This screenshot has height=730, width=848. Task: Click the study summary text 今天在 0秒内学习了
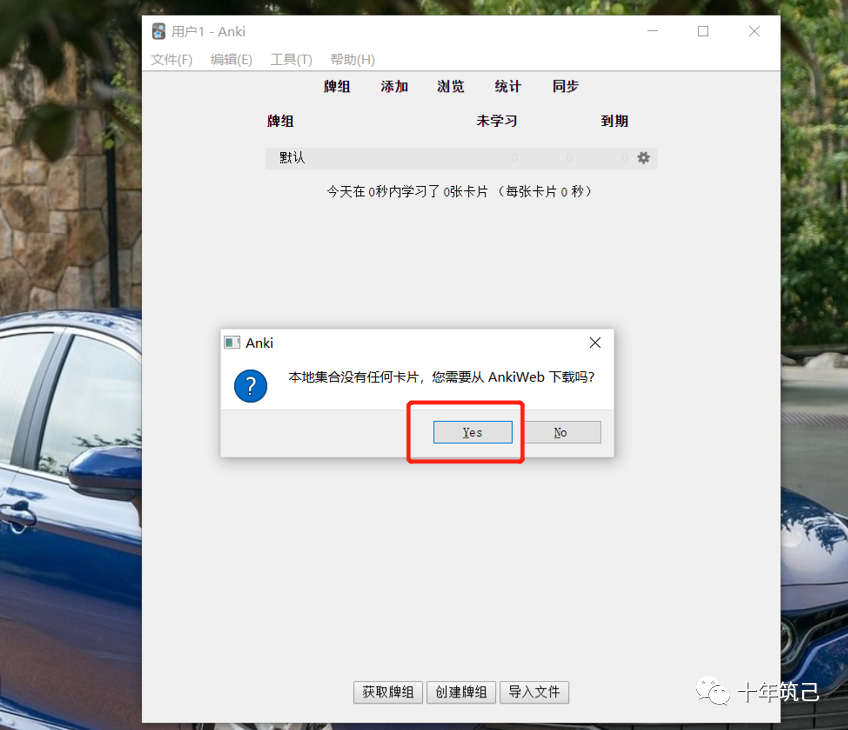pyautogui.click(x=459, y=191)
